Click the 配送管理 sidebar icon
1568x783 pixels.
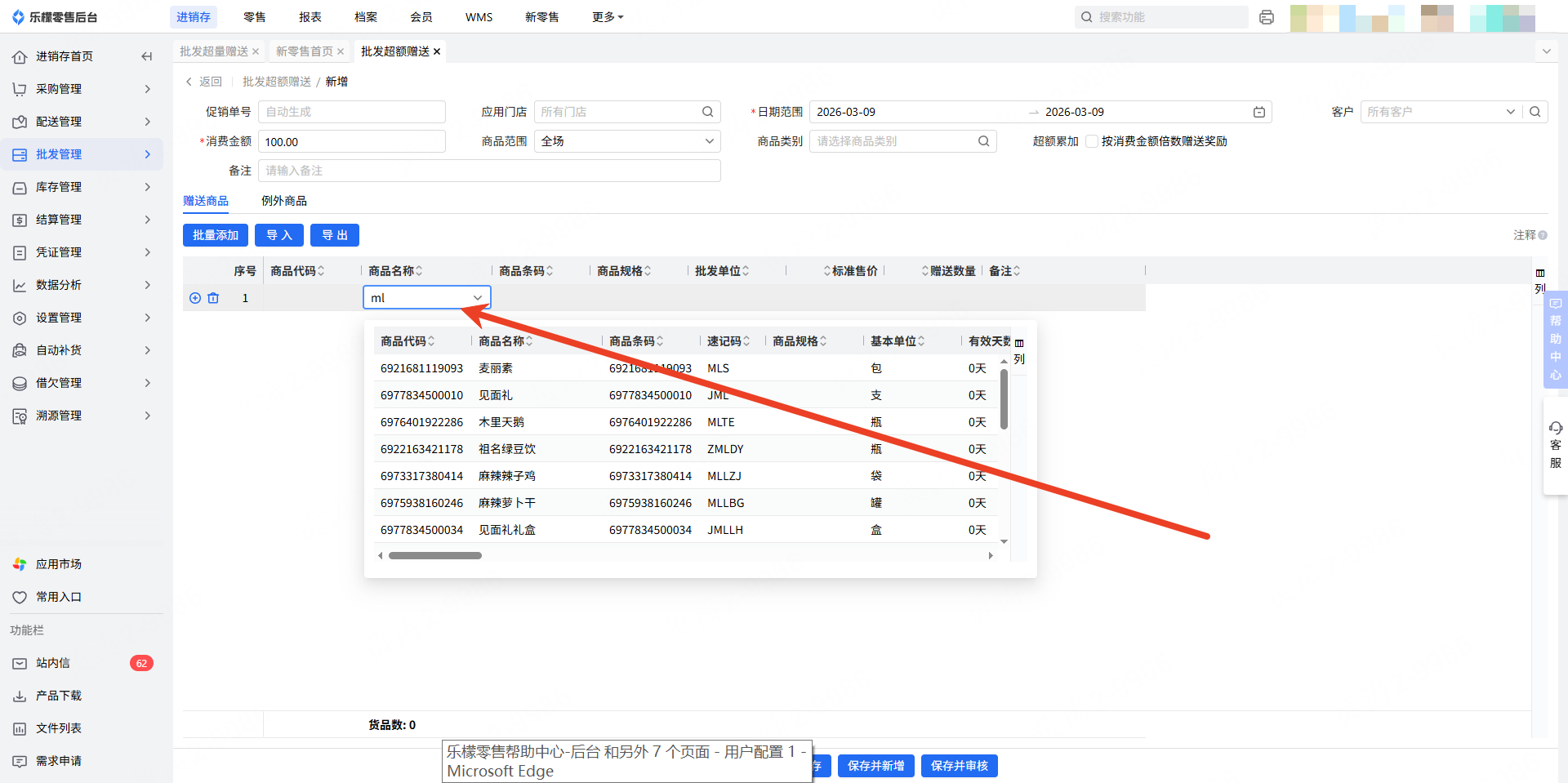(20, 122)
